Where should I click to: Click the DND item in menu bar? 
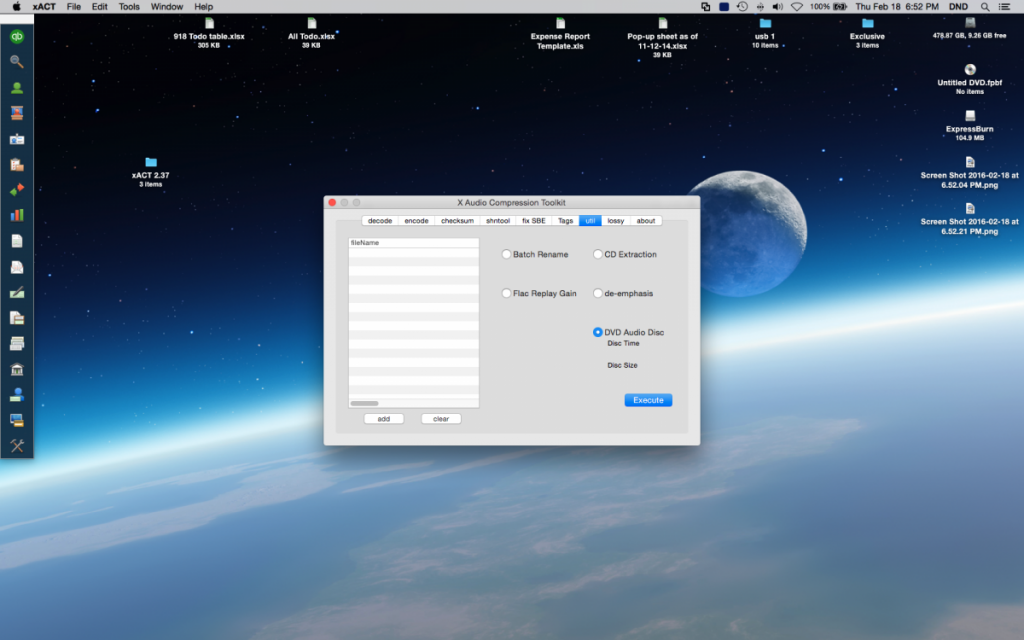pyautogui.click(x=958, y=7)
